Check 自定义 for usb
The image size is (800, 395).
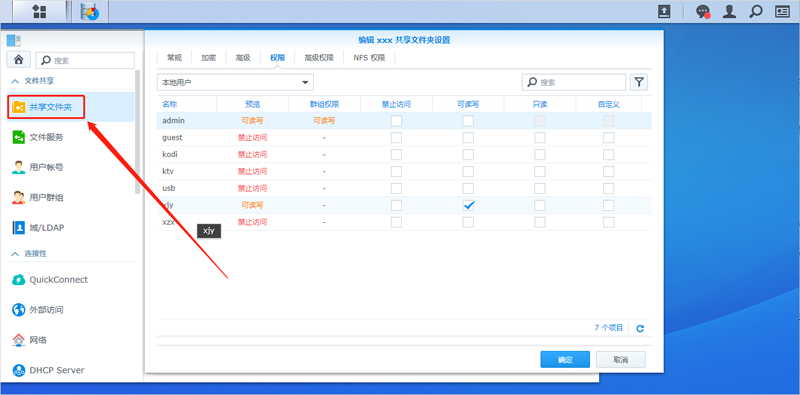pos(609,188)
